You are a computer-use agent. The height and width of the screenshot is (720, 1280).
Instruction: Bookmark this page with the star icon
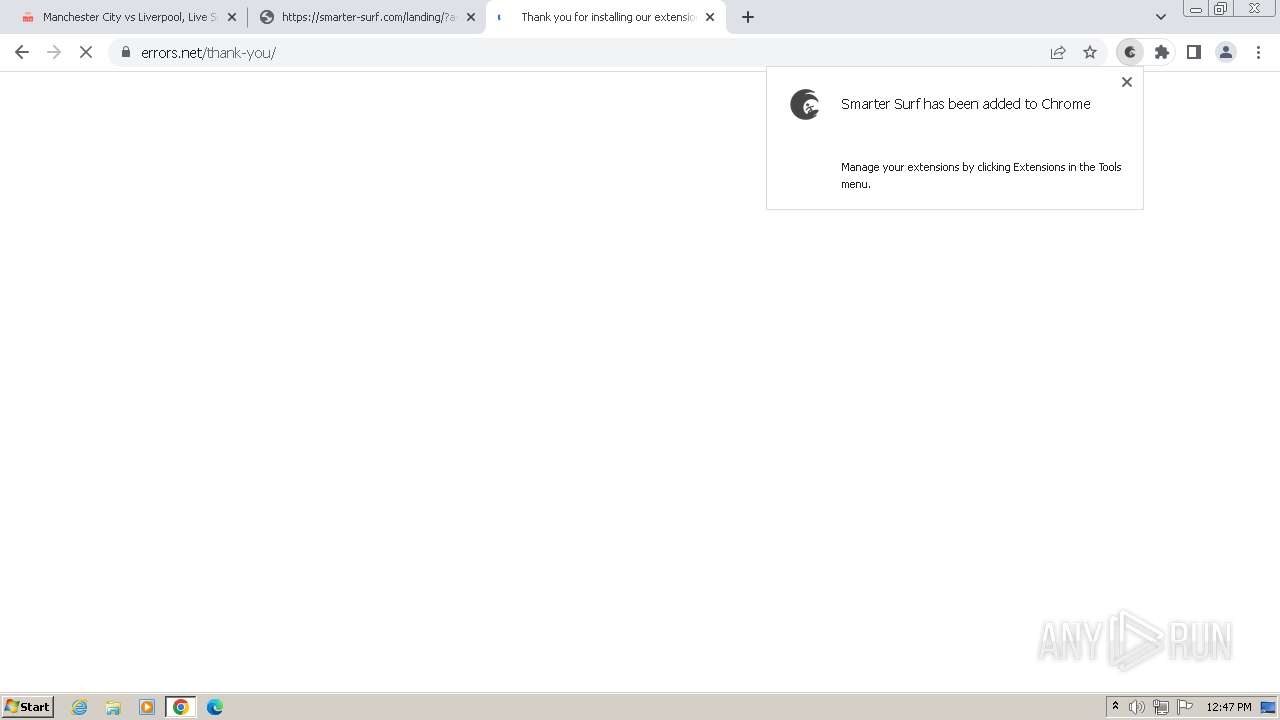click(x=1090, y=52)
